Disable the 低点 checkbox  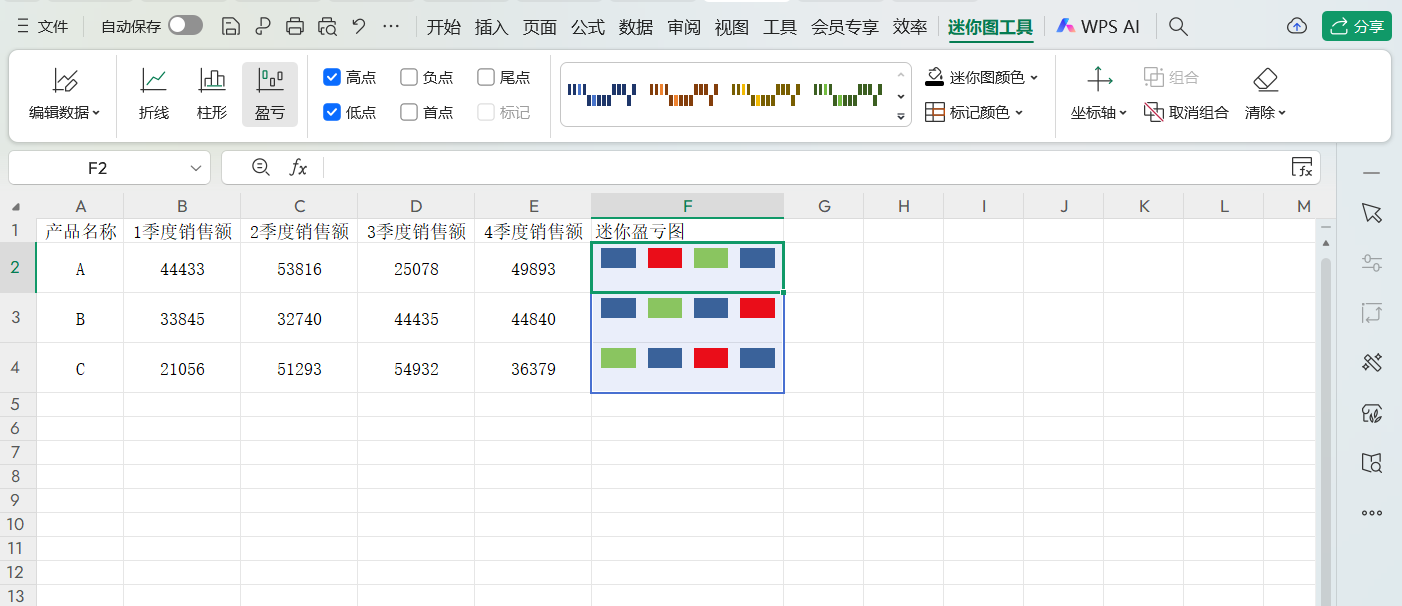pos(331,112)
